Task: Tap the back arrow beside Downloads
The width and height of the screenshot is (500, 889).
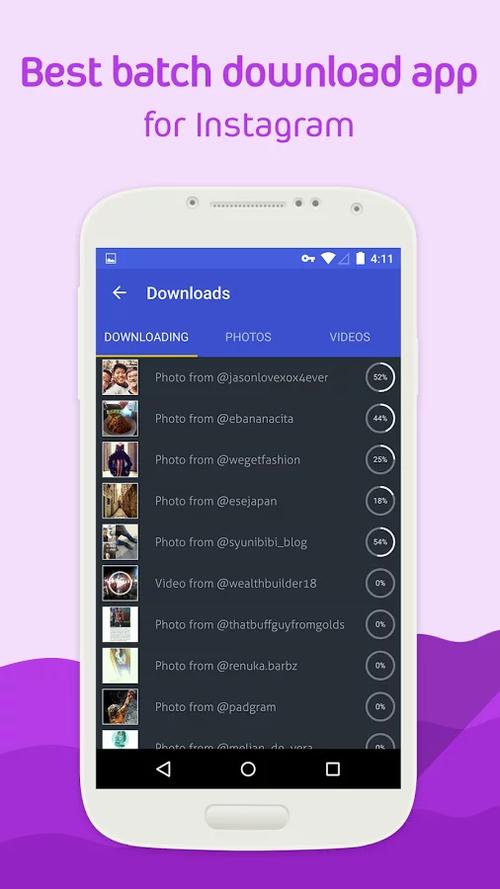Action: pyautogui.click(x=119, y=293)
